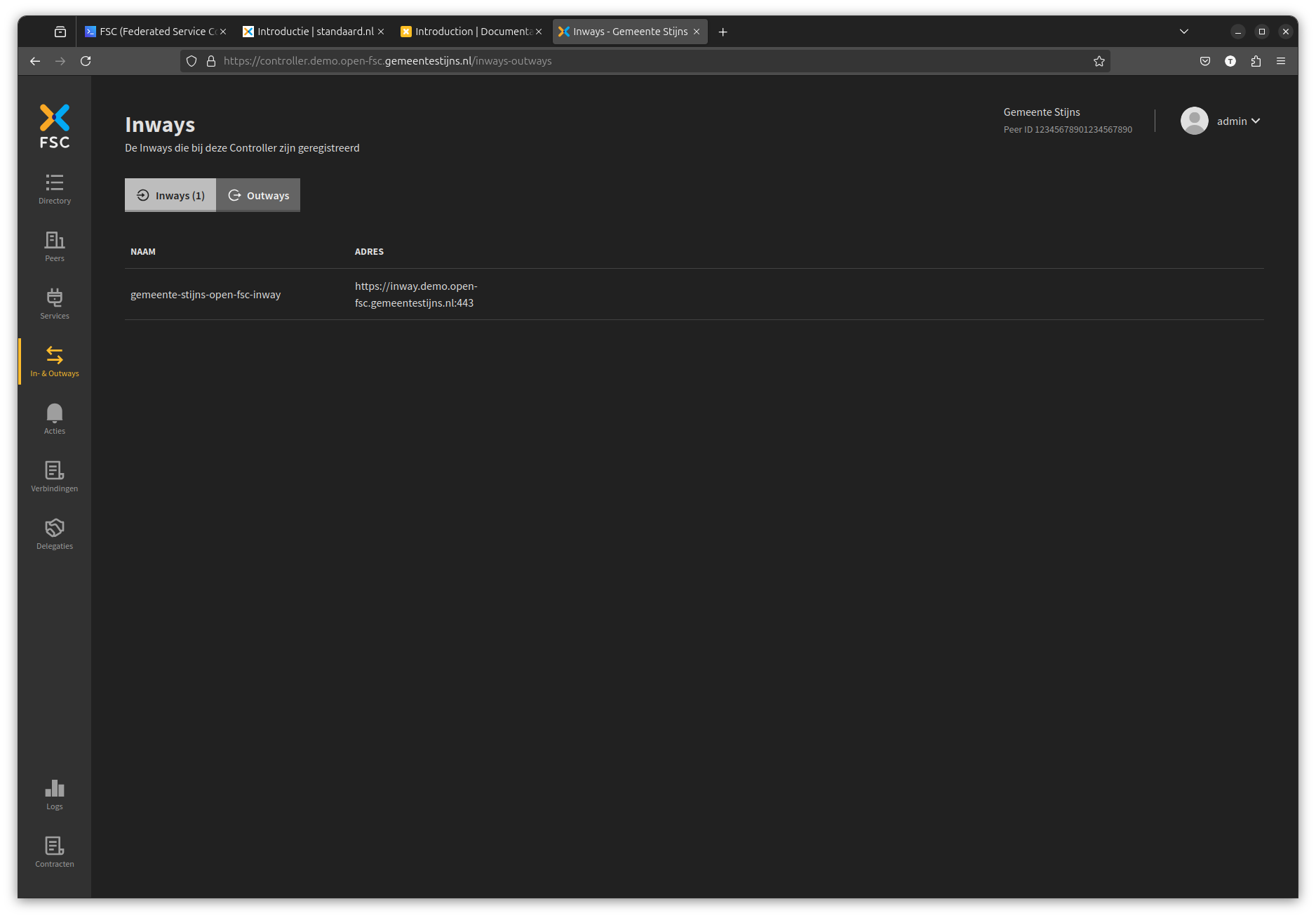Bookmark this page with star
The height and width of the screenshot is (918, 1316).
pyautogui.click(x=1099, y=61)
